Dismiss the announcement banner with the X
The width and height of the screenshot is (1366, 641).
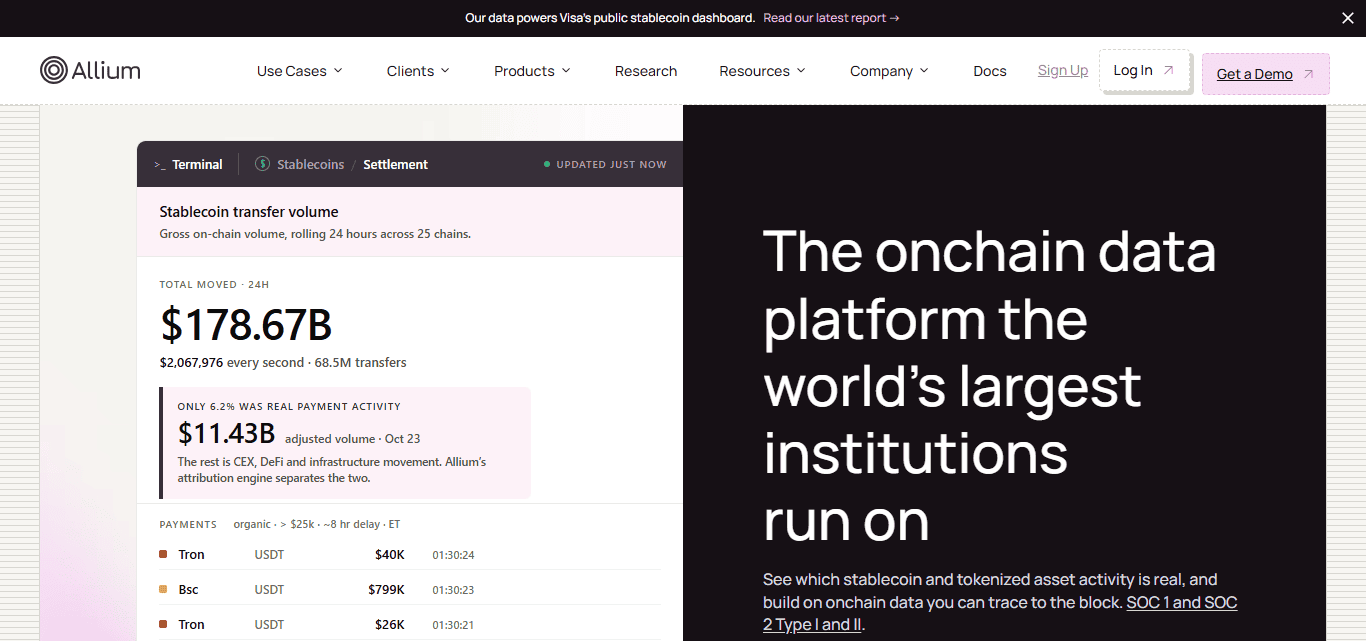(x=1347, y=18)
